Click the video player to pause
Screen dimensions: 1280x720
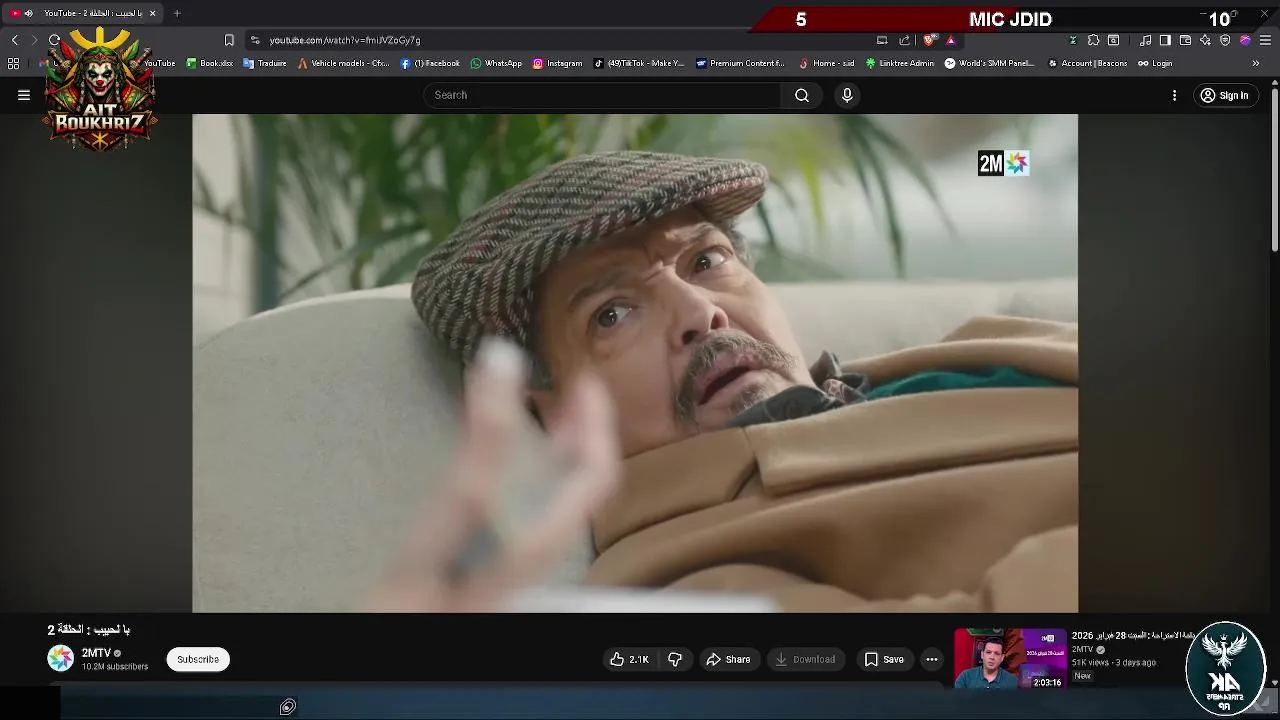(635, 362)
